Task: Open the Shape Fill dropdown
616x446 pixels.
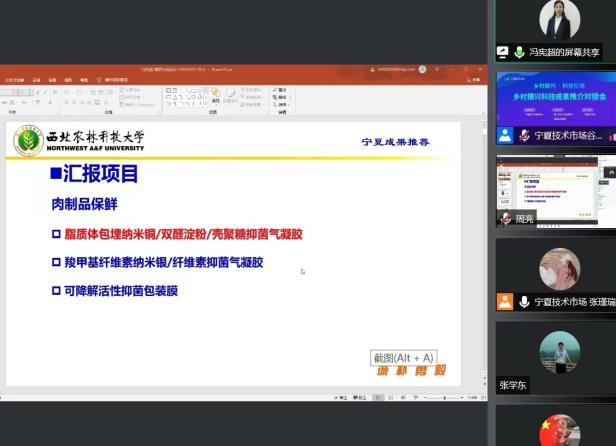Action: coord(251,90)
